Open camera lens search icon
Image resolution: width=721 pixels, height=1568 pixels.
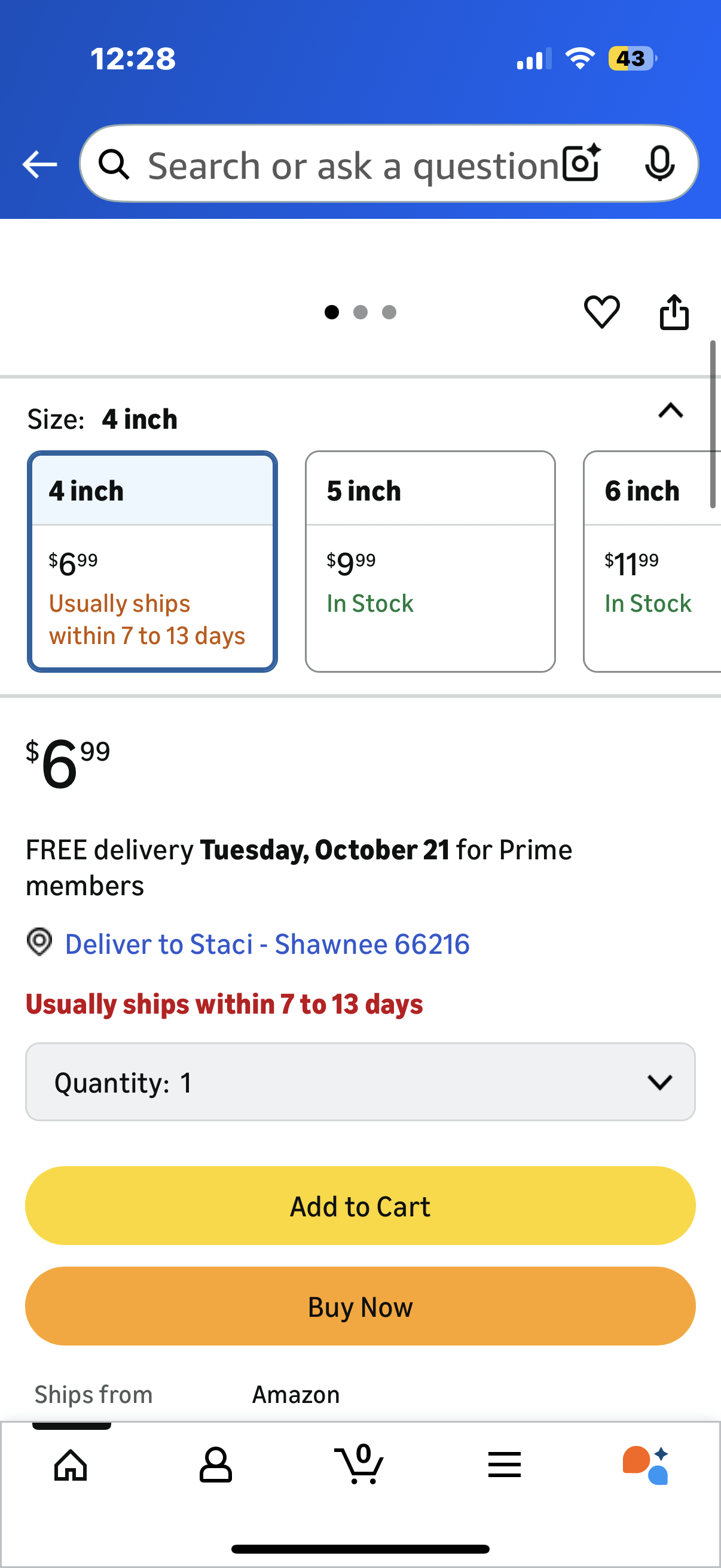581,164
